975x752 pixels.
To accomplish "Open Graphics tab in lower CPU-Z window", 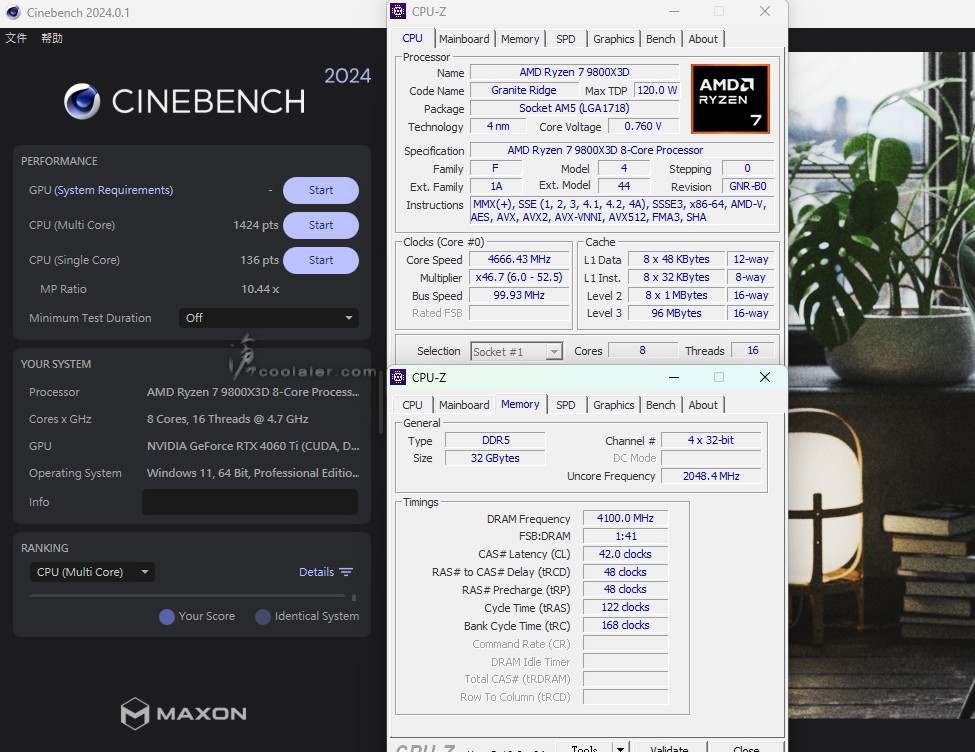I will (613, 405).
